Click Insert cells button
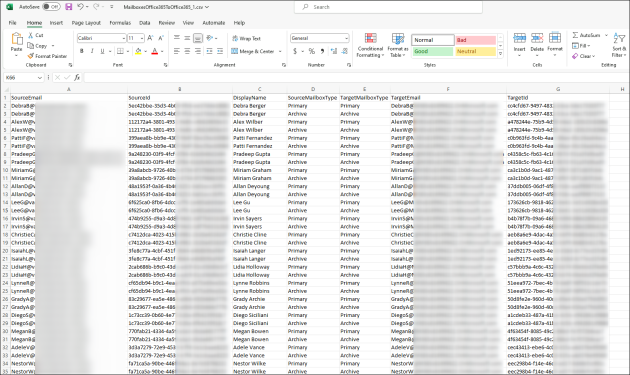 click(520, 45)
